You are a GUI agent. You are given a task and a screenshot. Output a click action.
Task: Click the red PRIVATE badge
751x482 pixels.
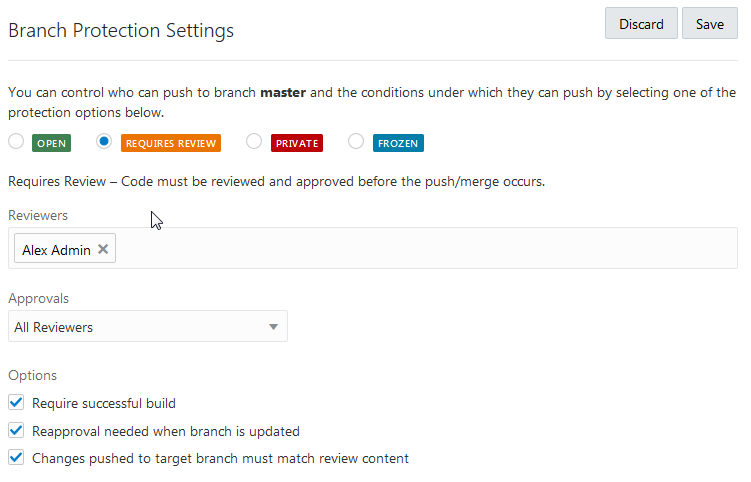297,143
